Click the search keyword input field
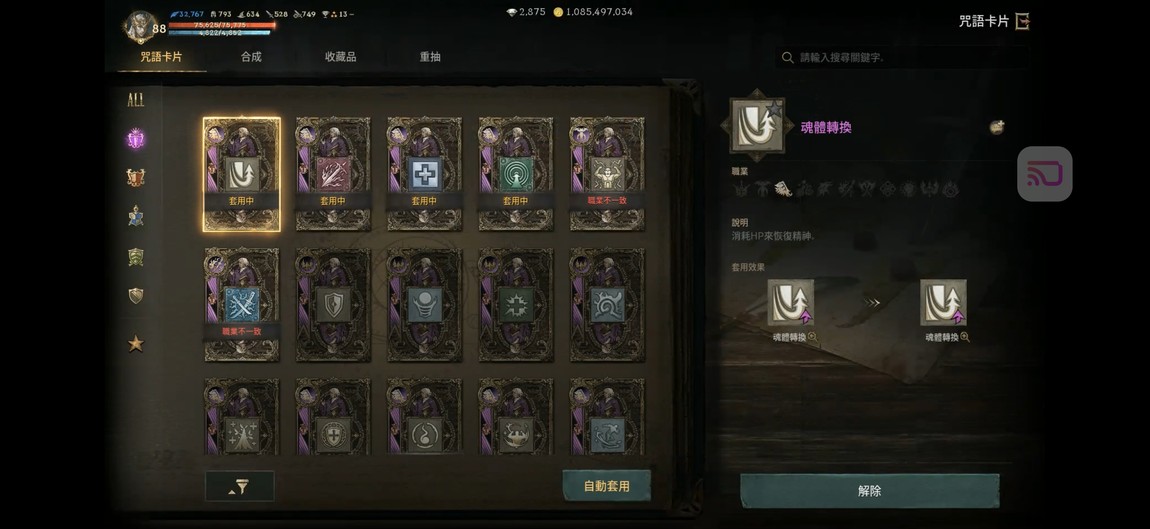Screen dimensions: 1150x529 (x=902, y=57)
